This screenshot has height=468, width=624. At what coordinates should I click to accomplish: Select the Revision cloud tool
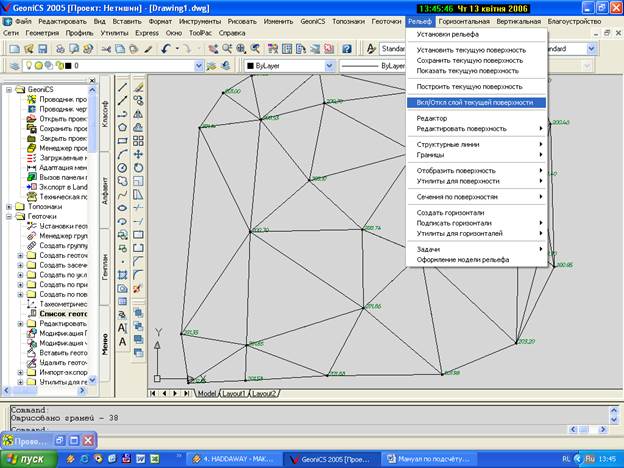pos(123,181)
